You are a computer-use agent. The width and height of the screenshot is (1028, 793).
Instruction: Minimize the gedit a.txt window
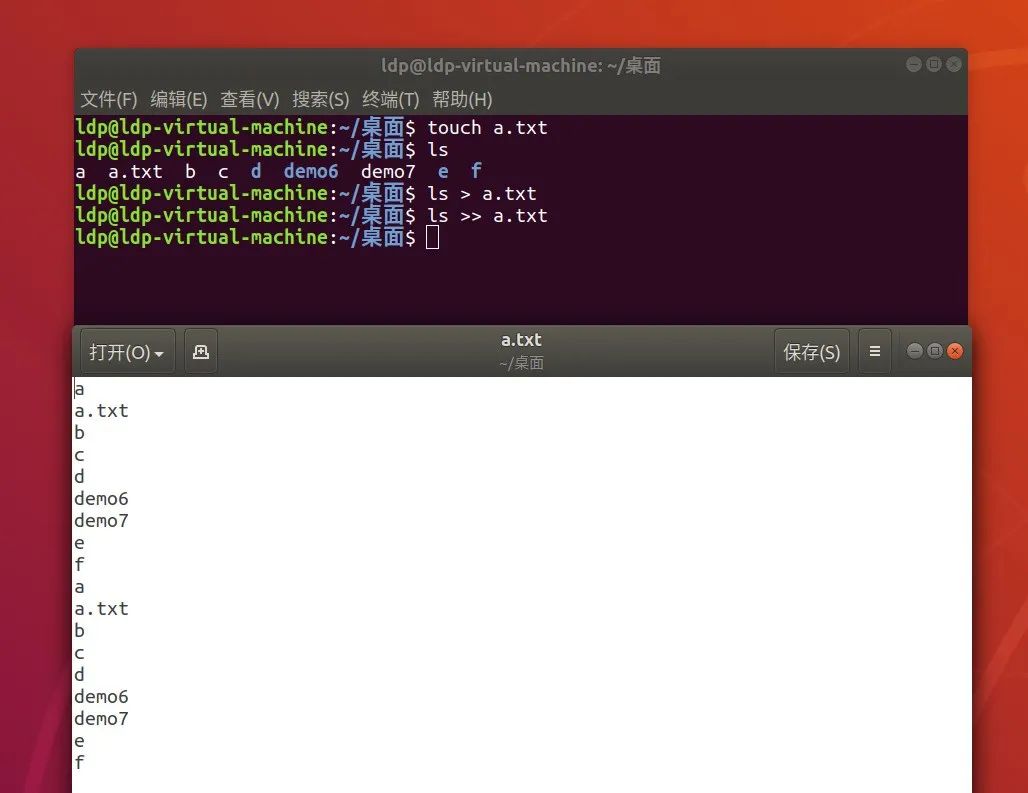(915, 351)
